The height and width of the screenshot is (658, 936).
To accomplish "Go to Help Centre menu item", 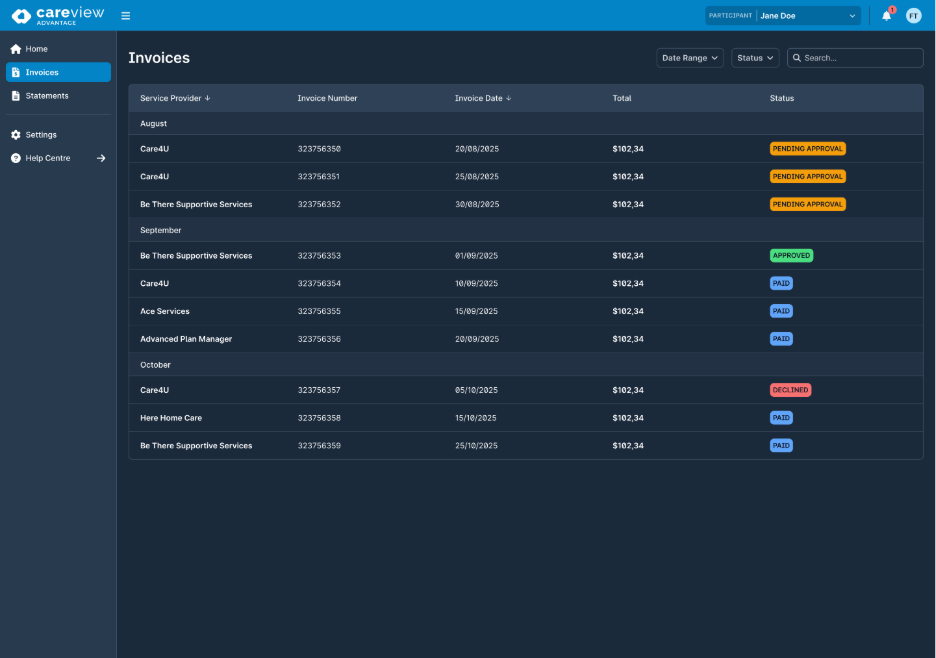I will 48,158.
